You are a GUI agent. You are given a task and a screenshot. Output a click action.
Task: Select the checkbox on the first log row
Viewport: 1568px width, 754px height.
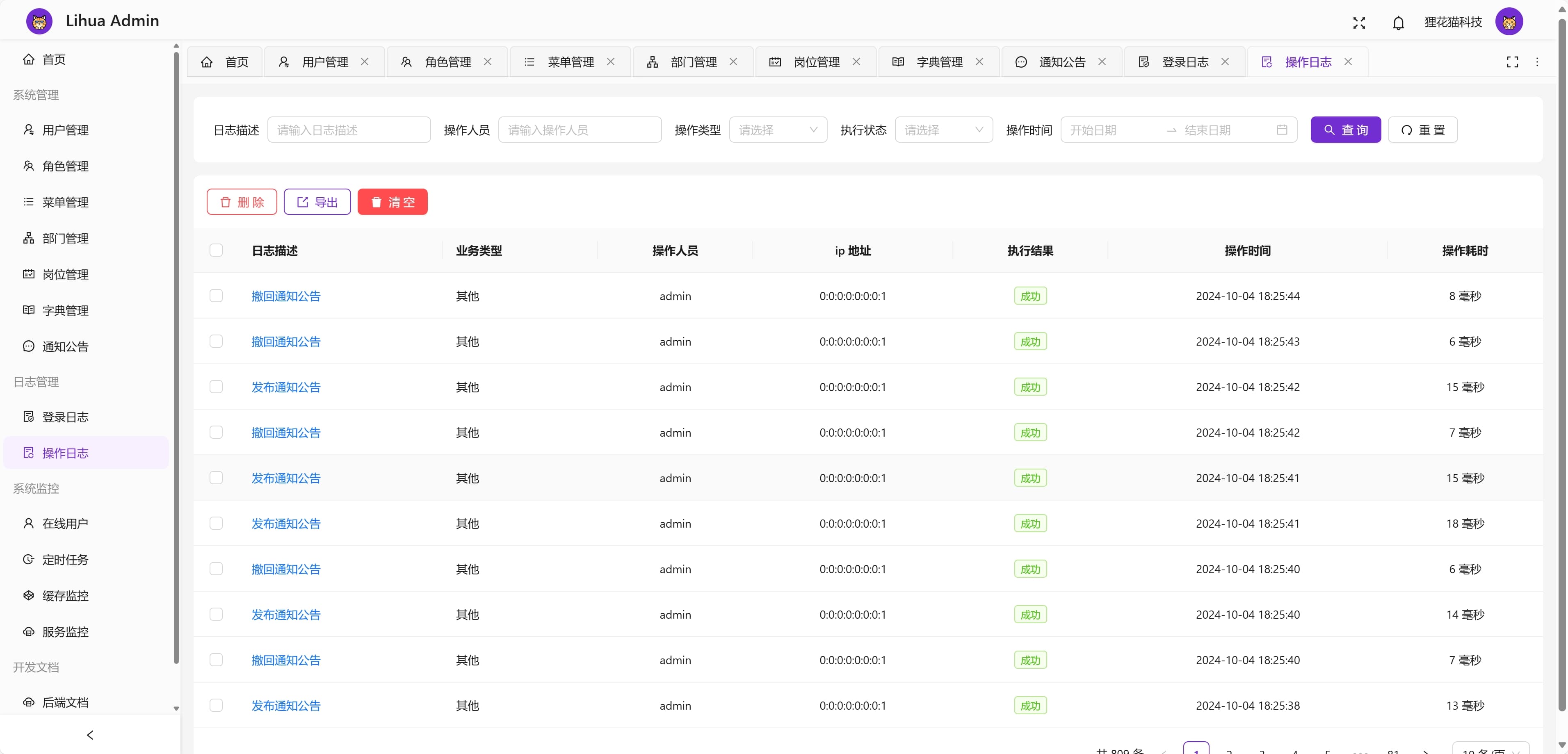pos(216,296)
